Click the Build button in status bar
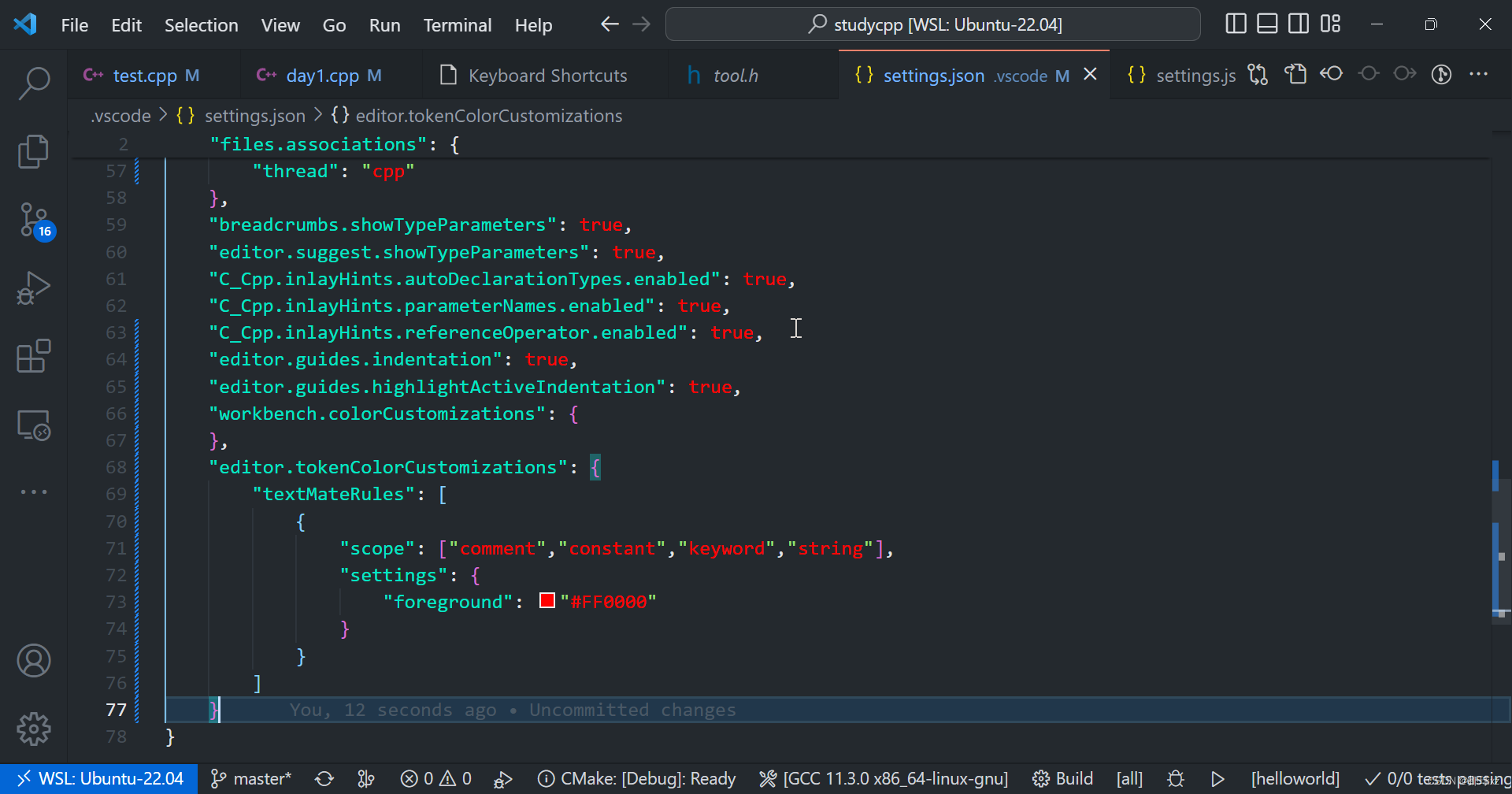Image resolution: width=1512 pixels, height=794 pixels. [x=1062, y=779]
